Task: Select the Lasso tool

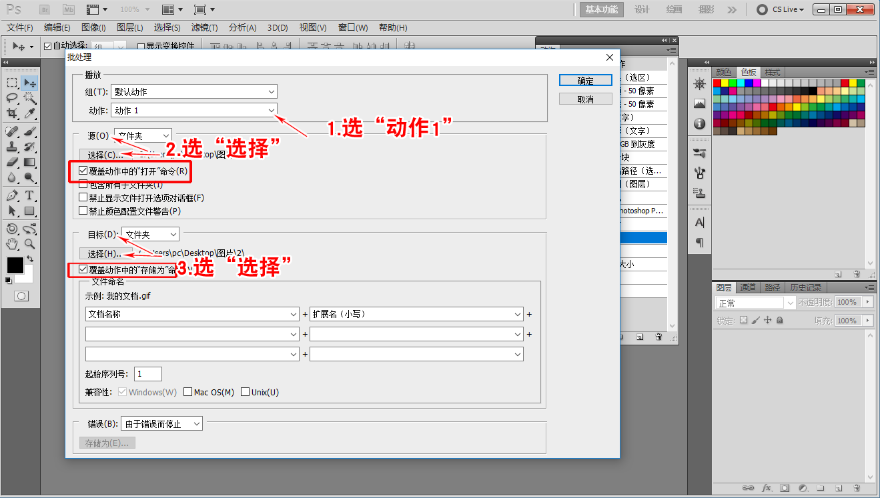Action: (12, 98)
